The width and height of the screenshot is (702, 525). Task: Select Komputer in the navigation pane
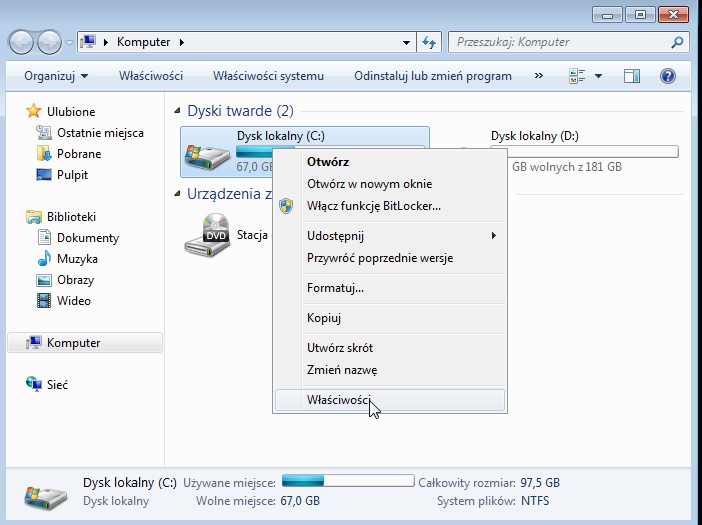coord(85,343)
